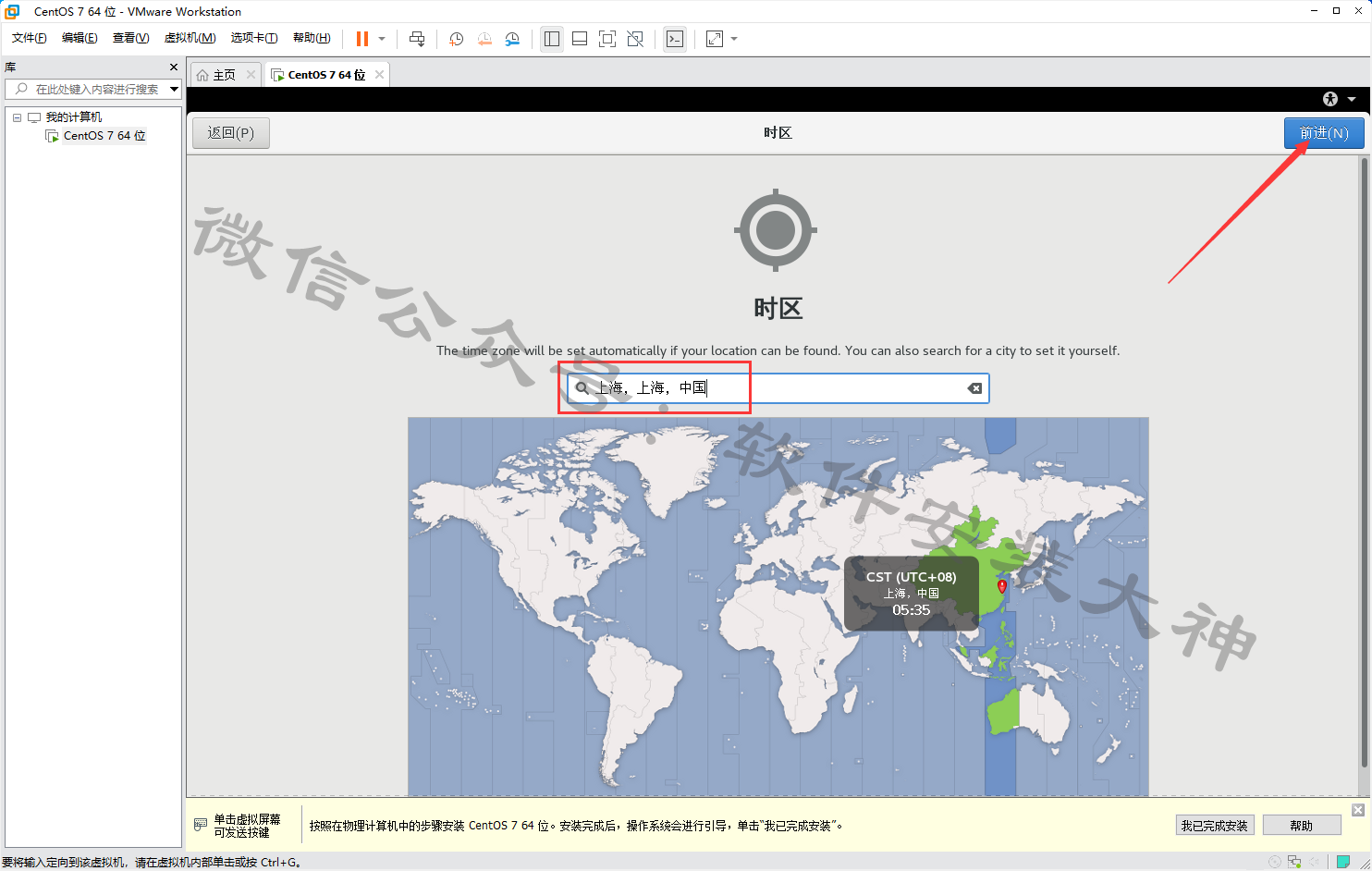1372x871 pixels.
Task: Click the sound card status icon
Action: (x=1314, y=862)
